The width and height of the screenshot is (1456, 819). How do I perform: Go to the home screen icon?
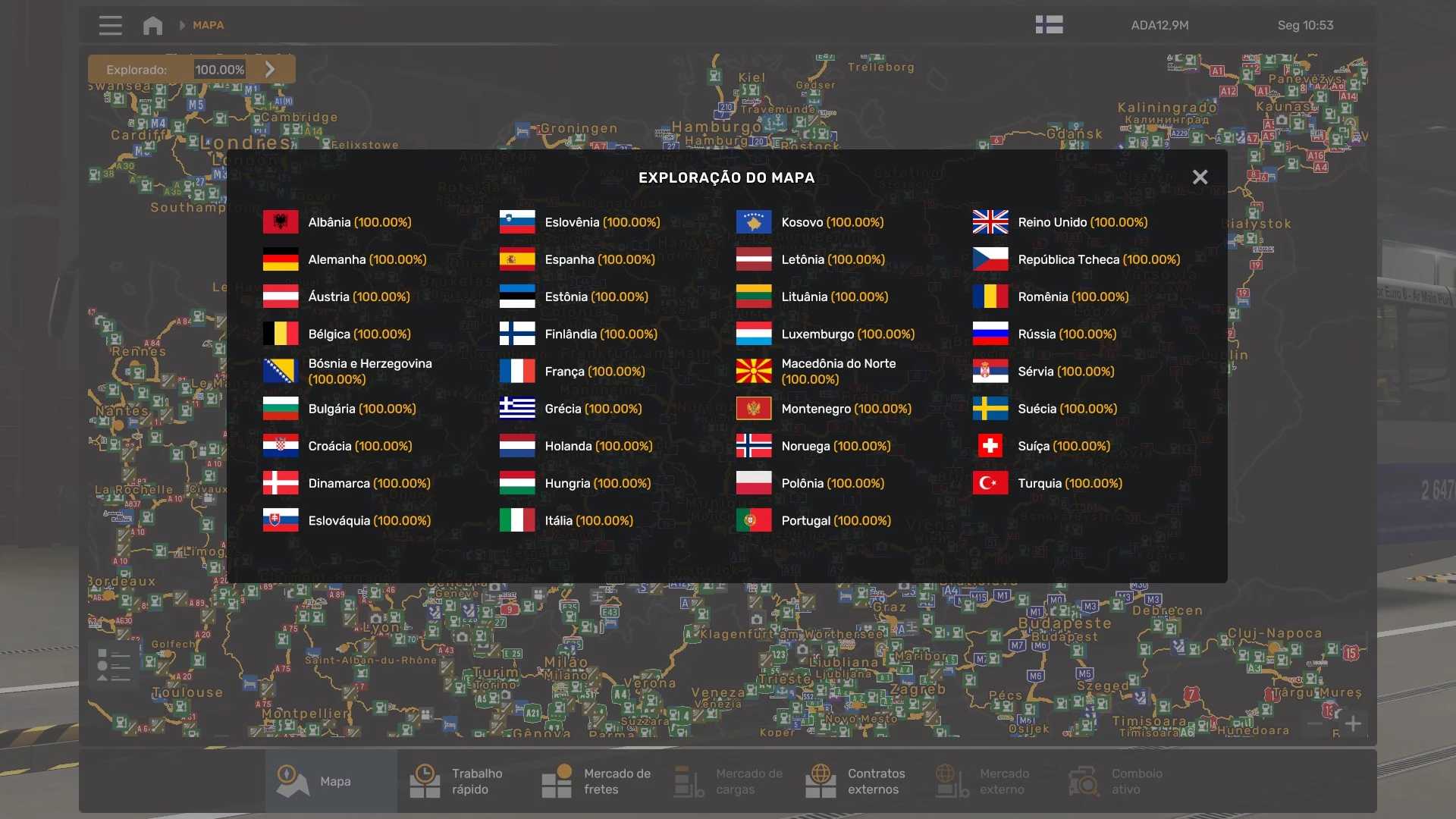click(152, 25)
